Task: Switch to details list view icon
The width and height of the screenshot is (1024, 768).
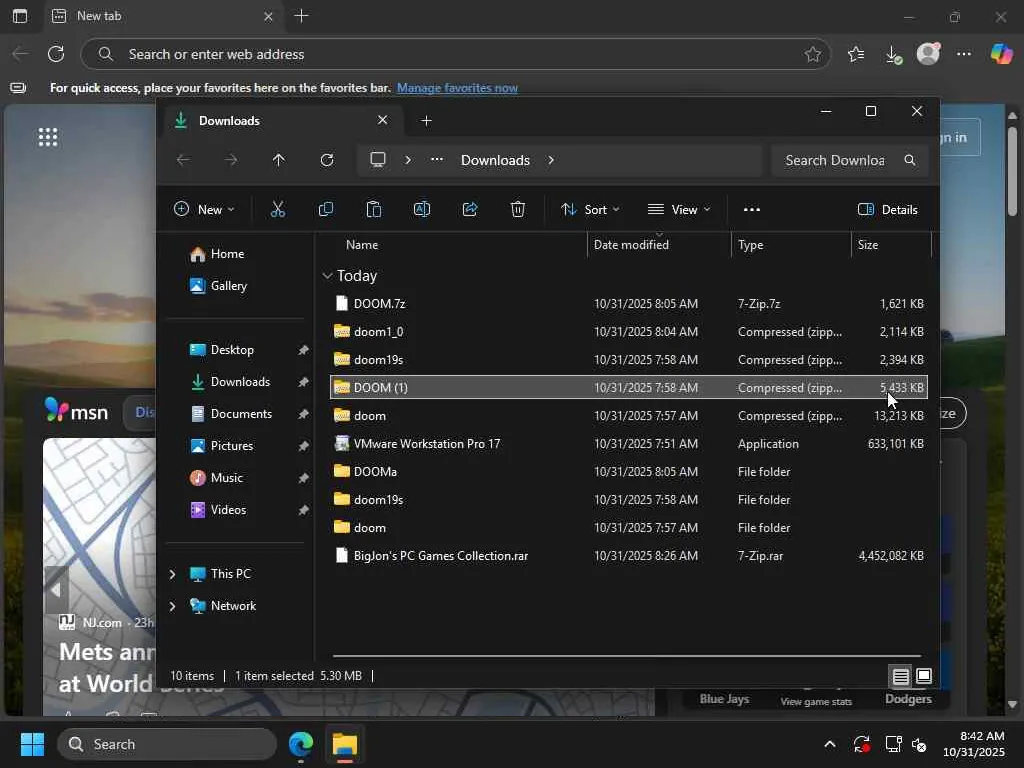Action: coord(901,677)
